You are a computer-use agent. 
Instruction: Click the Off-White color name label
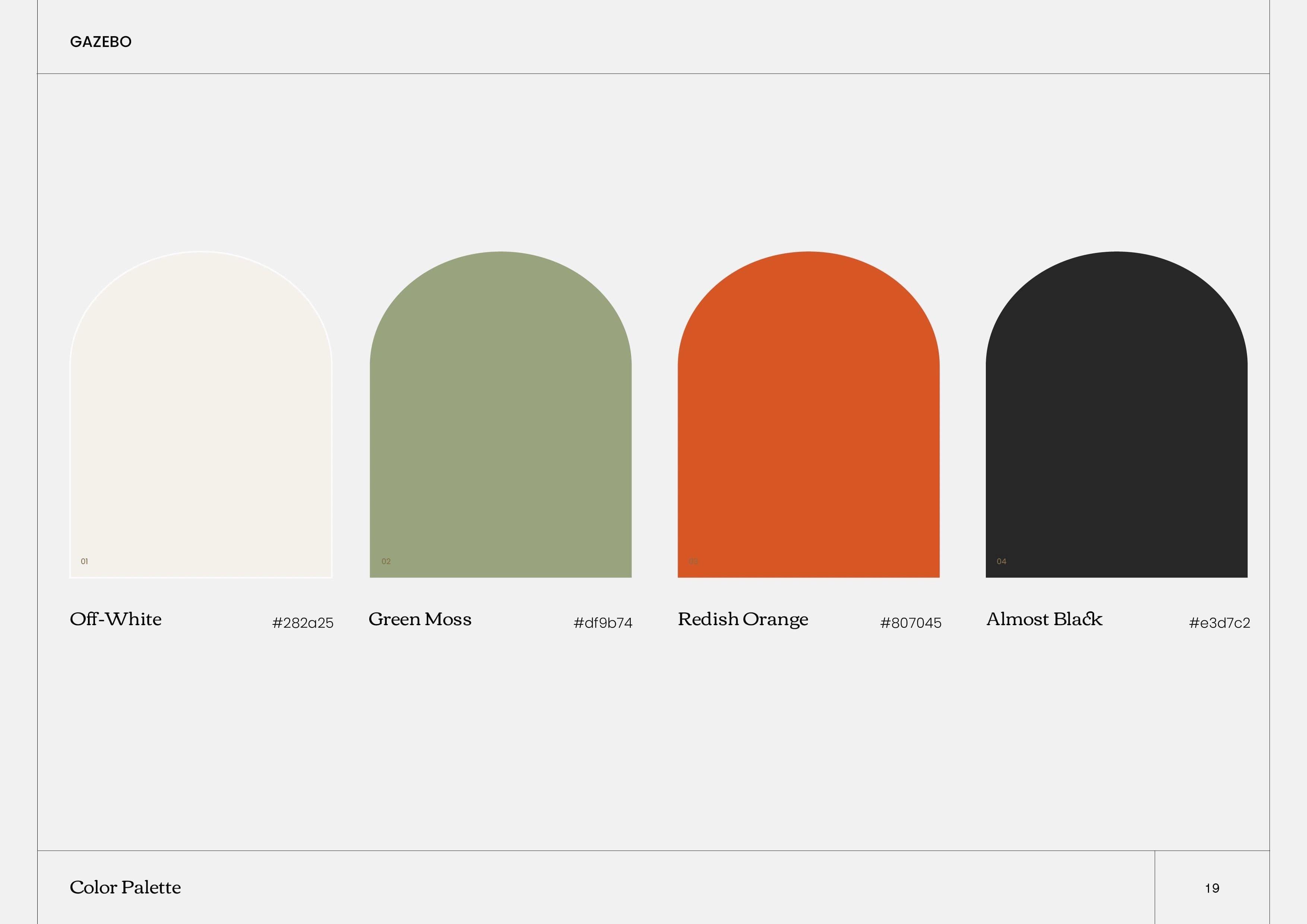pyautogui.click(x=115, y=619)
